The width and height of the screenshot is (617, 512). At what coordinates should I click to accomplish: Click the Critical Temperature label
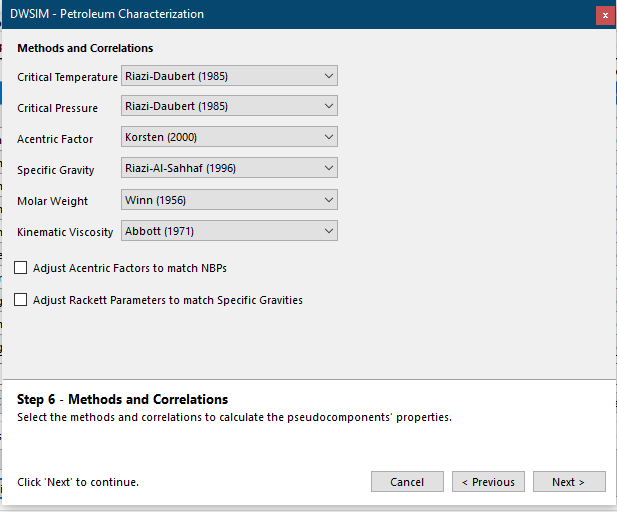click(67, 77)
